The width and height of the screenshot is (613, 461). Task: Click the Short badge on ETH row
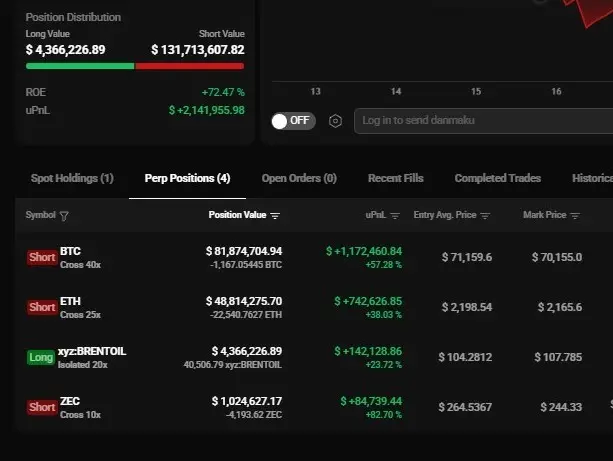[x=42, y=307]
